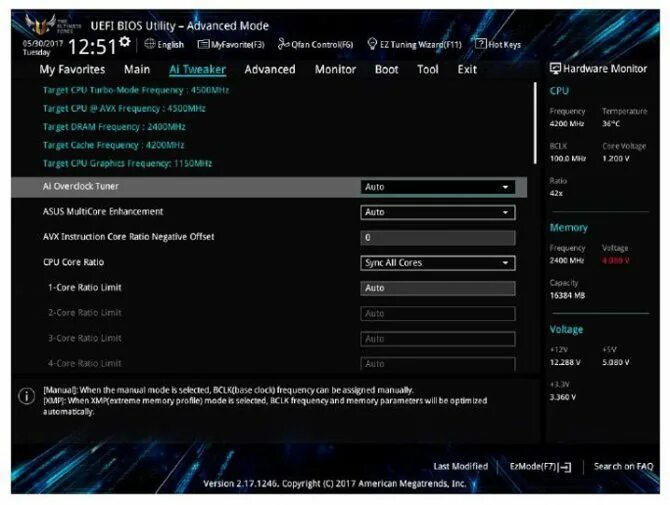Click the 16384 MB capacity value
This screenshot has width=670, height=505.
[x=567, y=295]
